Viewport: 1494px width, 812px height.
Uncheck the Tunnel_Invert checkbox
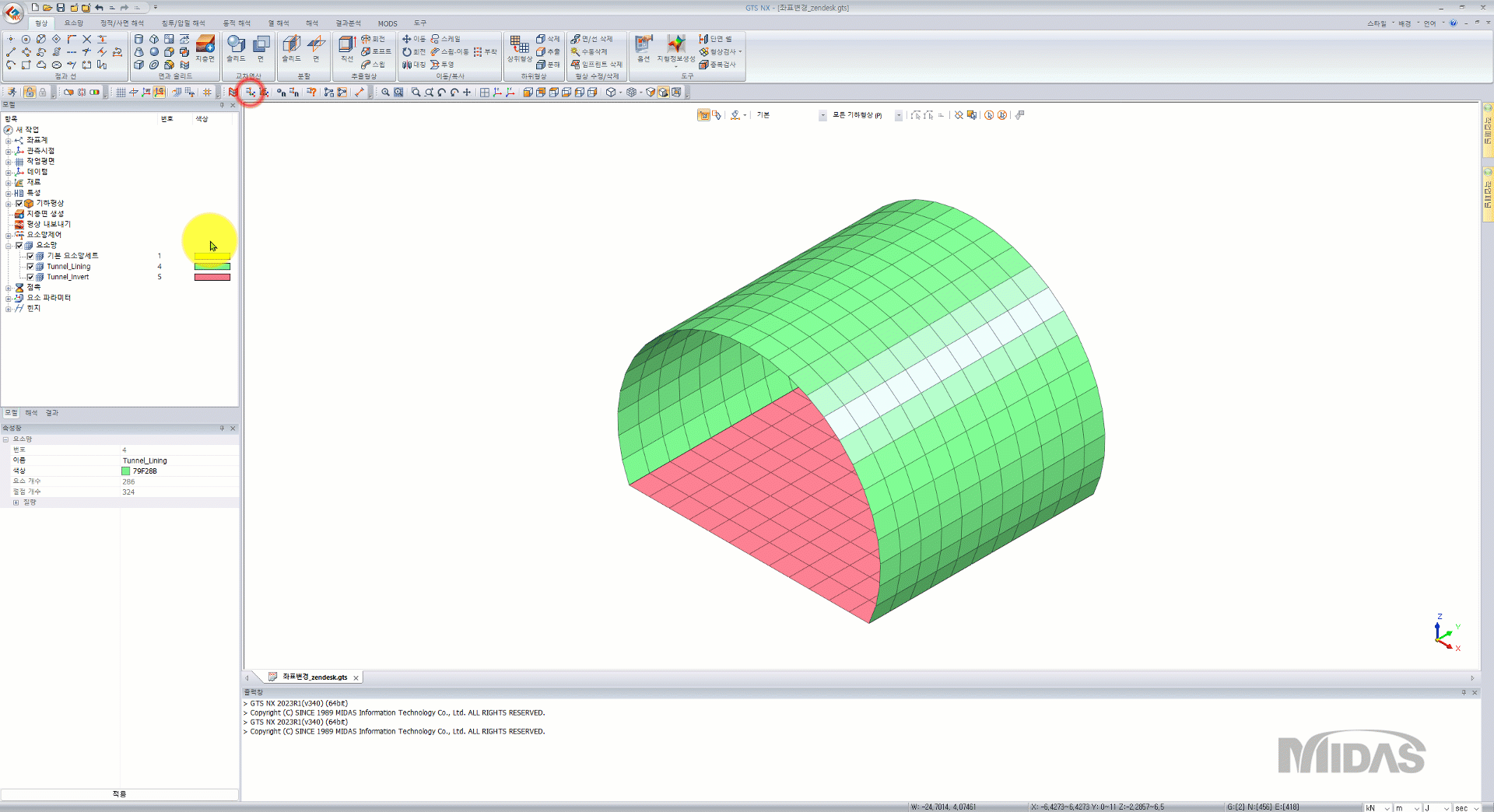click(30, 277)
